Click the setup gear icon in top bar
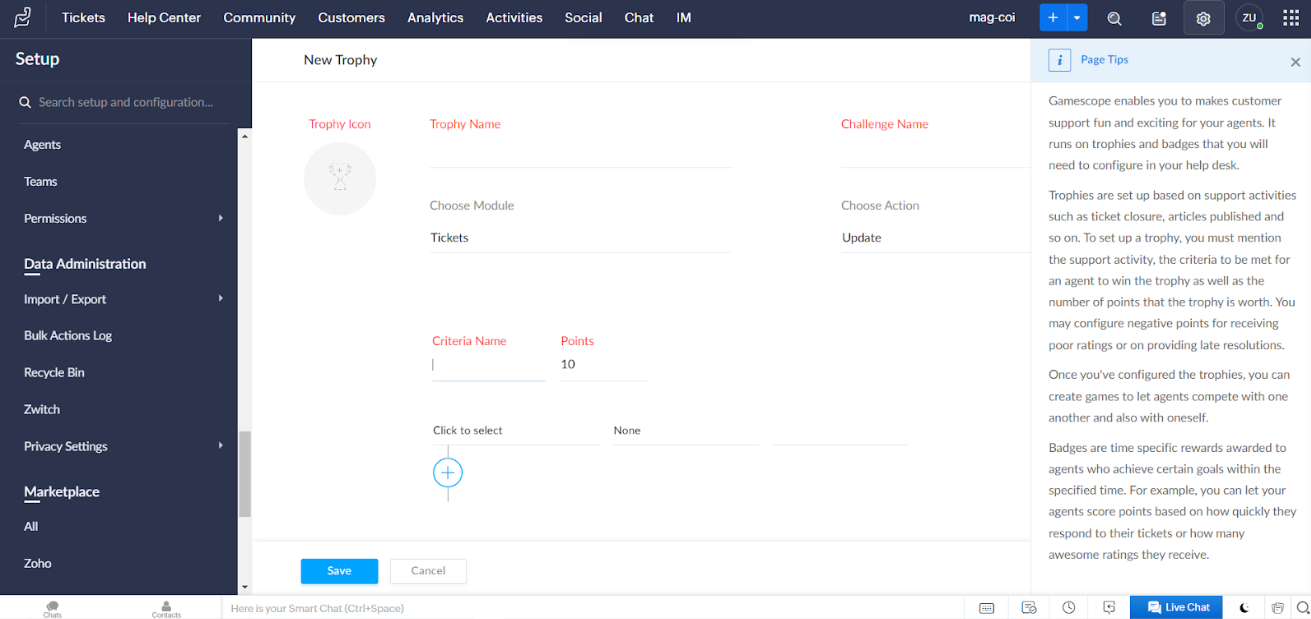This screenshot has width=1311, height=619. click(x=1203, y=18)
